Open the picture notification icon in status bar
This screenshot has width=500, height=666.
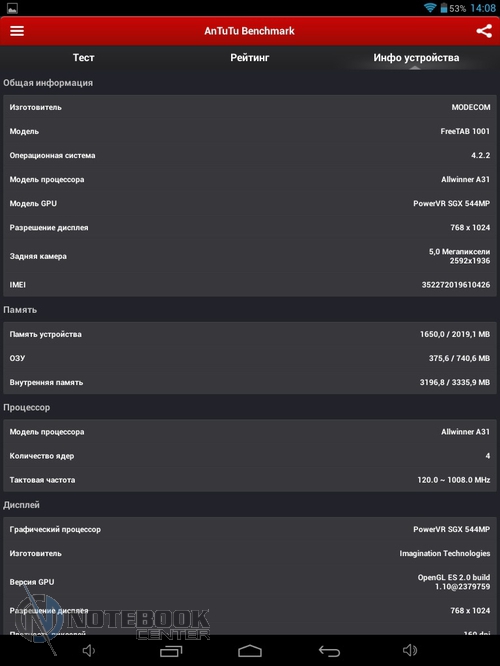tap(12, 8)
